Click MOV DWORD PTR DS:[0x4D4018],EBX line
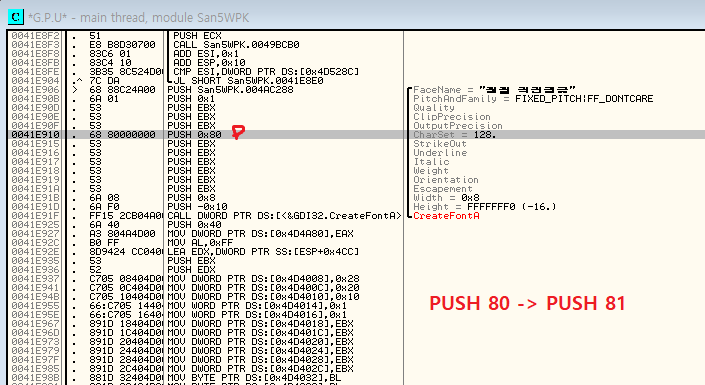 coord(260,323)
